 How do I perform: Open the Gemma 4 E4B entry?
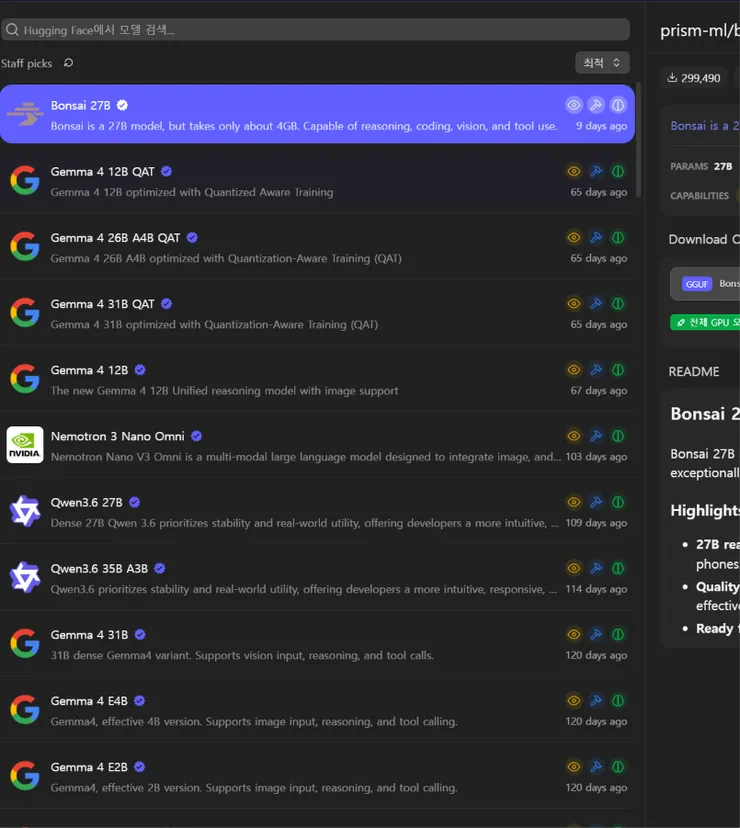click(317, 710)
